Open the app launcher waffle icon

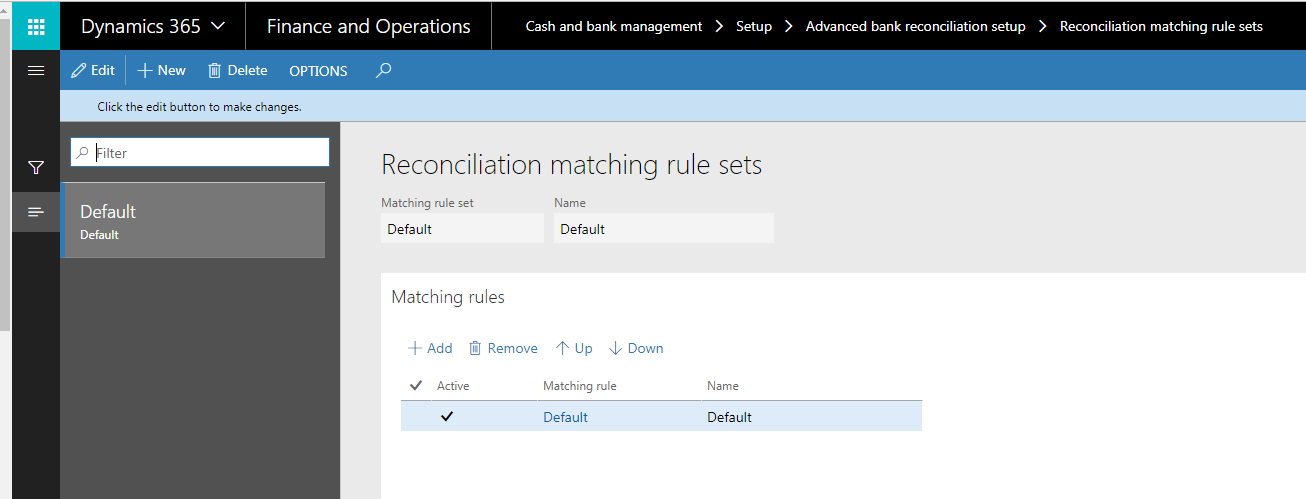tap(36, 27)
